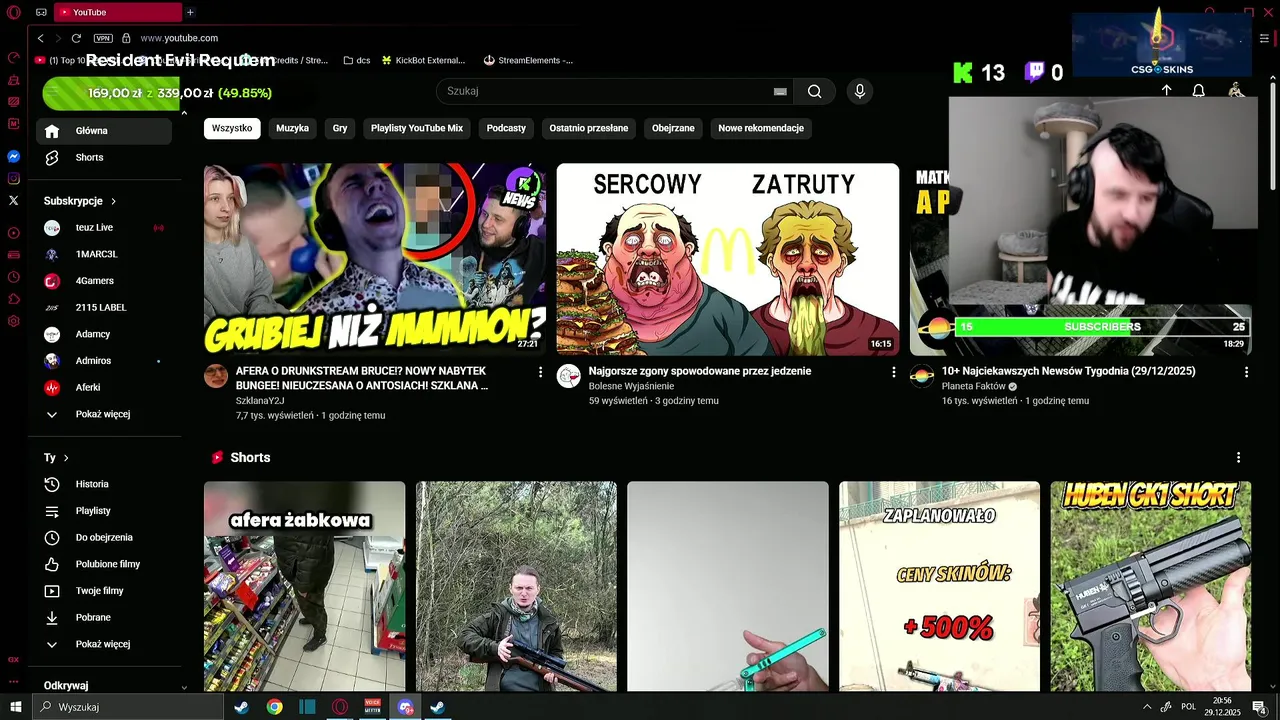Open a new browser tab with plus
Screen dimensions: 1280x720
tap(190, 12)
